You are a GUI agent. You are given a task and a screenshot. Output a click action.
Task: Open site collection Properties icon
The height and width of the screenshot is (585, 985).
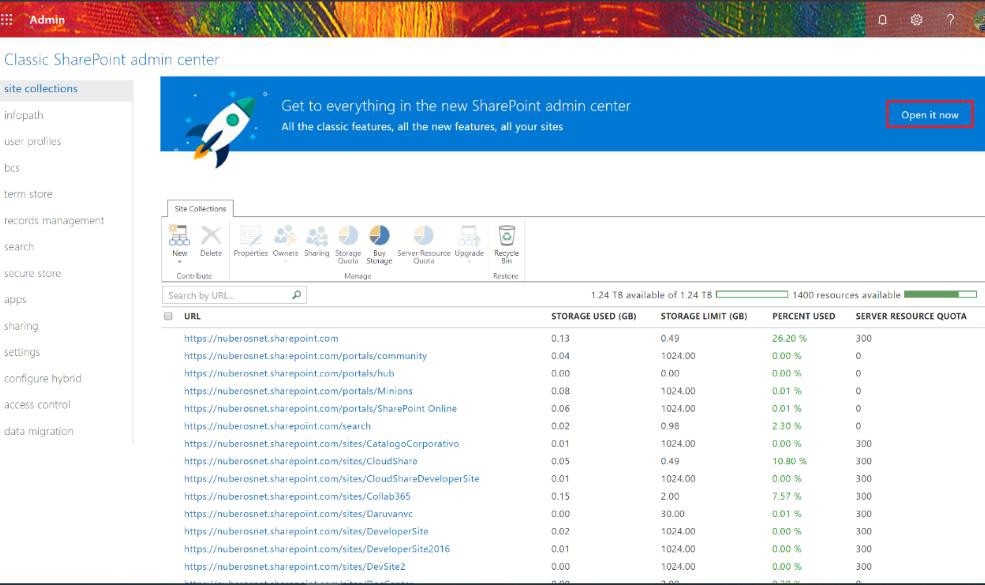[251, 236]
